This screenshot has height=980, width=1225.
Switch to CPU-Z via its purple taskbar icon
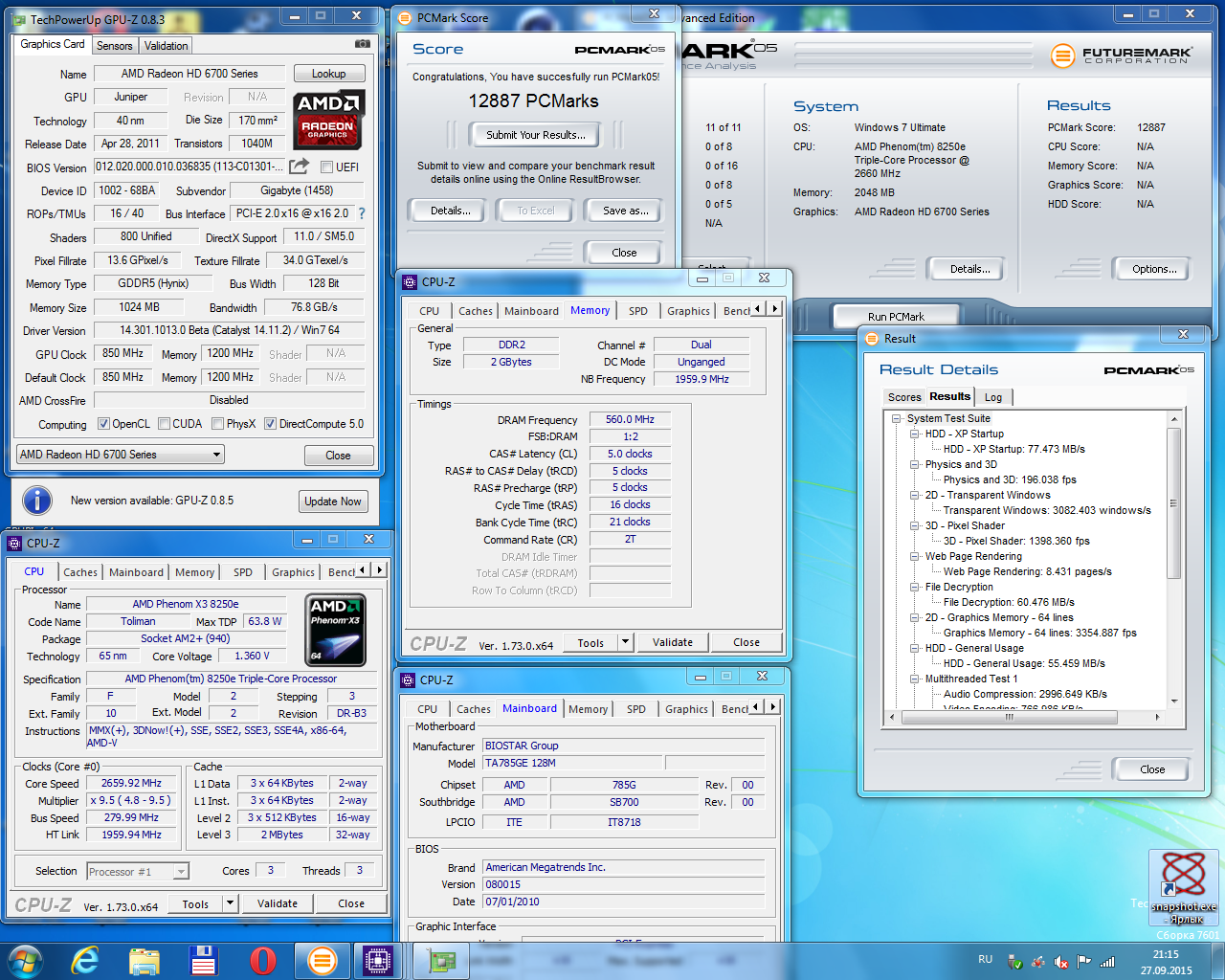377,960
